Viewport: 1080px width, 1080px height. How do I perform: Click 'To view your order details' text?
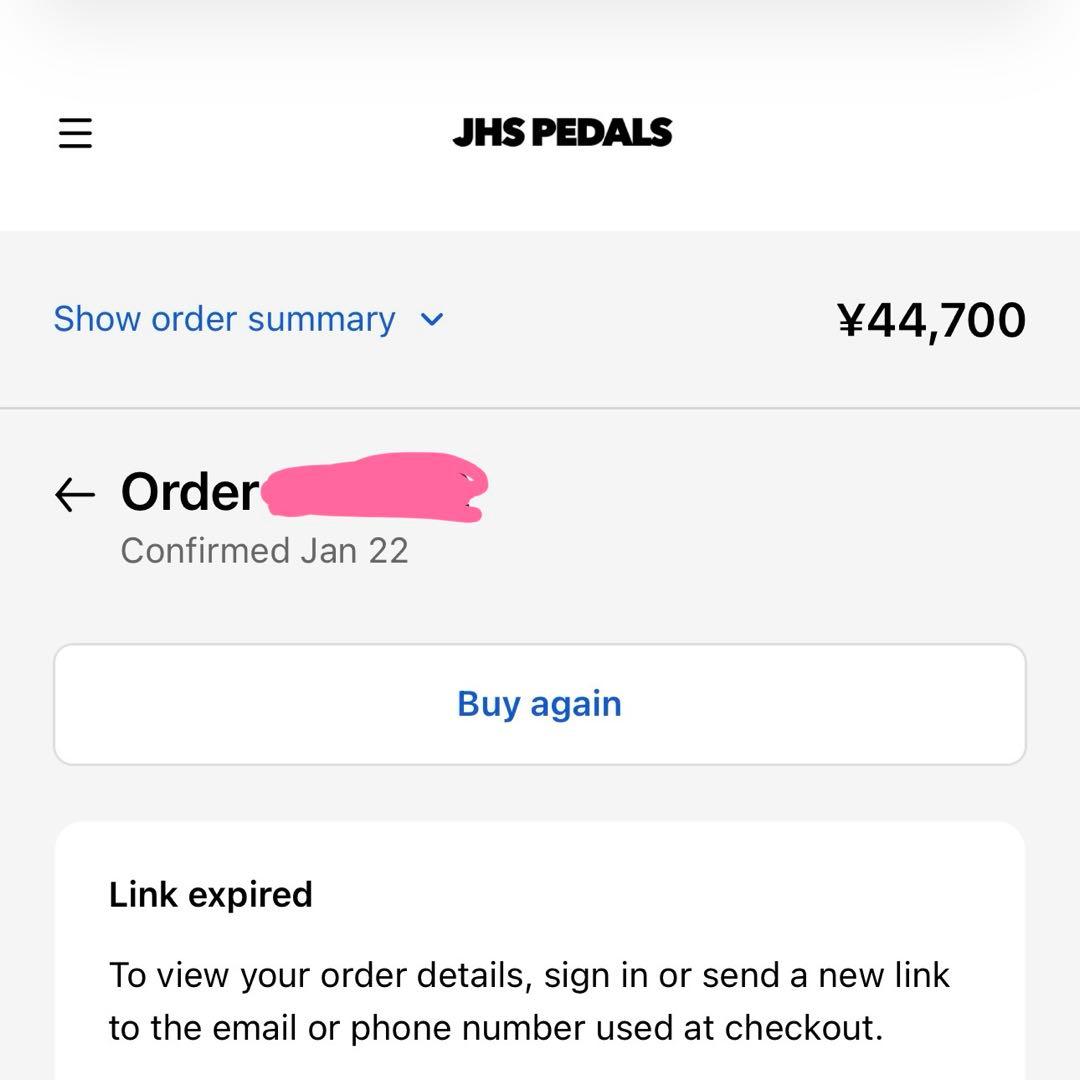(x=318, y=975)
